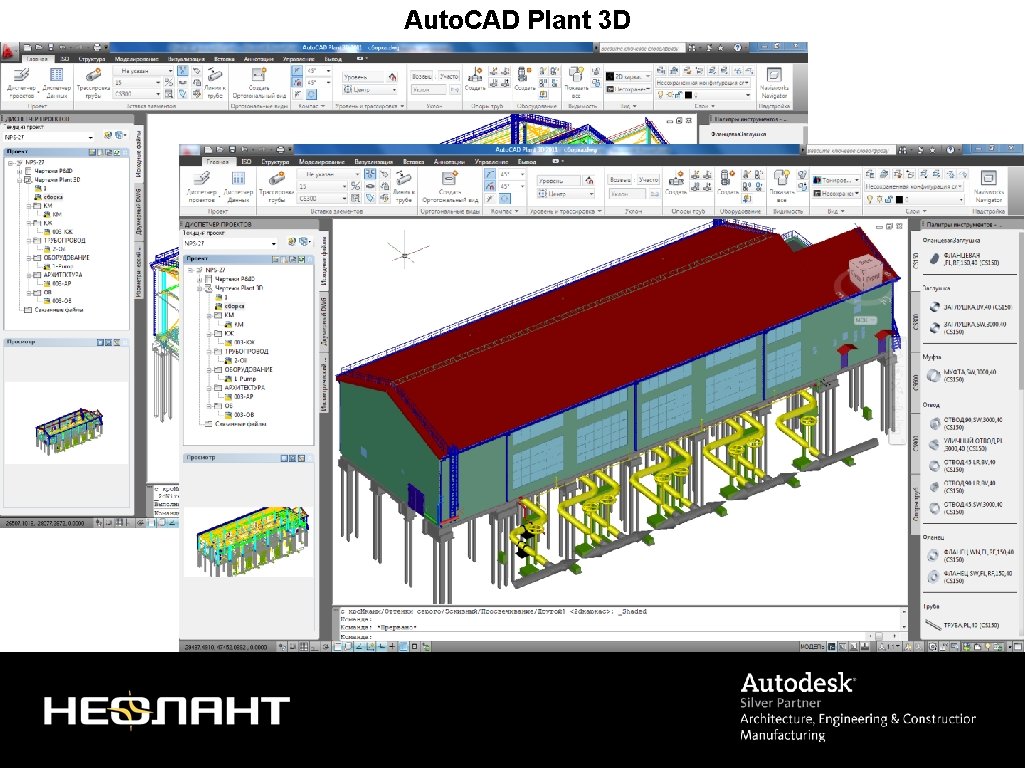Toggle the first compass button in Компас panel
Image resolution: width=1025 pixels, height=768 pixels.
coord(490,175)
